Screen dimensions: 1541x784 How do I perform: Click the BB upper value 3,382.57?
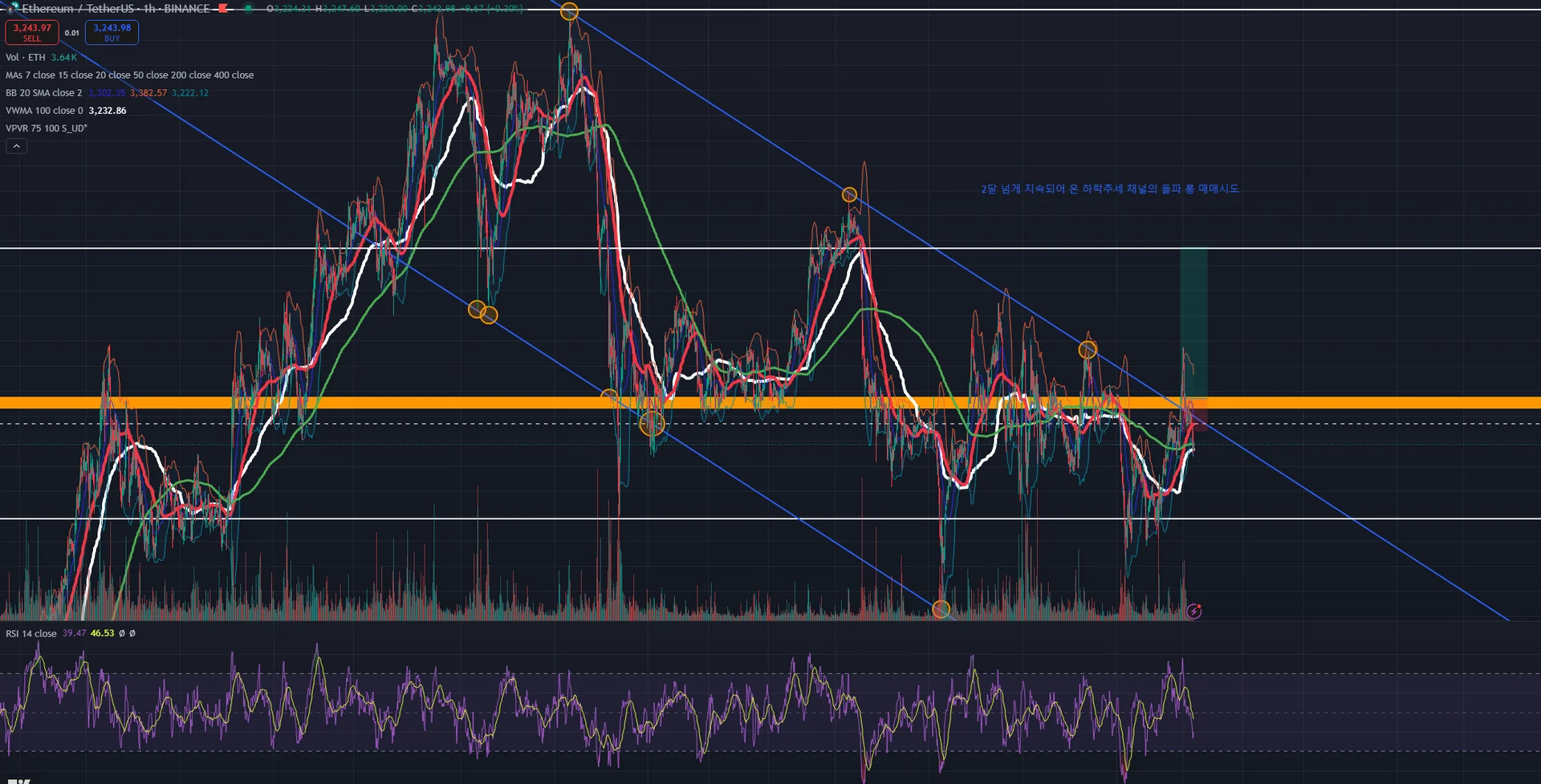coord(148,93)
